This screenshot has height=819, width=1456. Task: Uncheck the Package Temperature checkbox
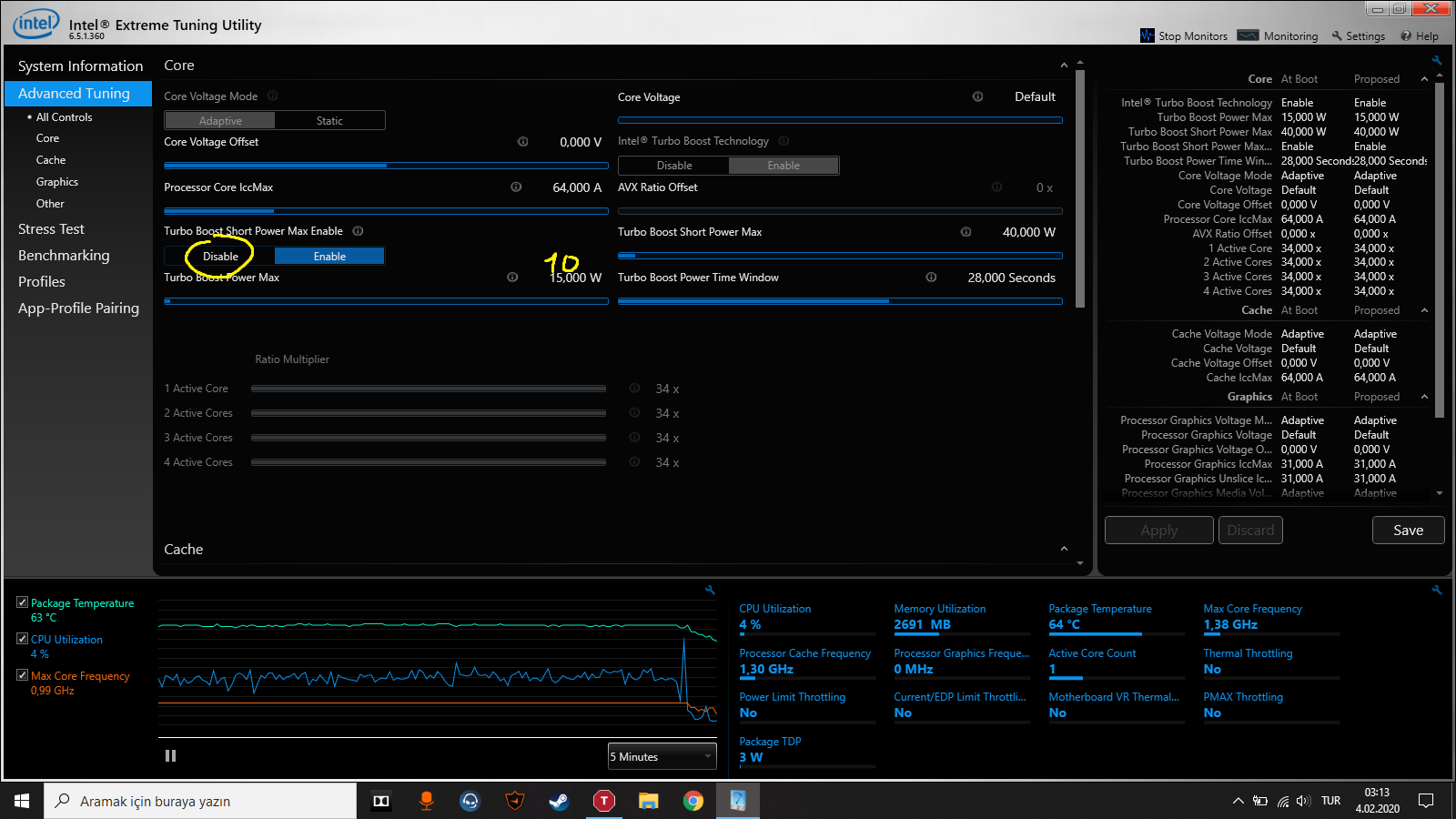(x=22, y=602)
